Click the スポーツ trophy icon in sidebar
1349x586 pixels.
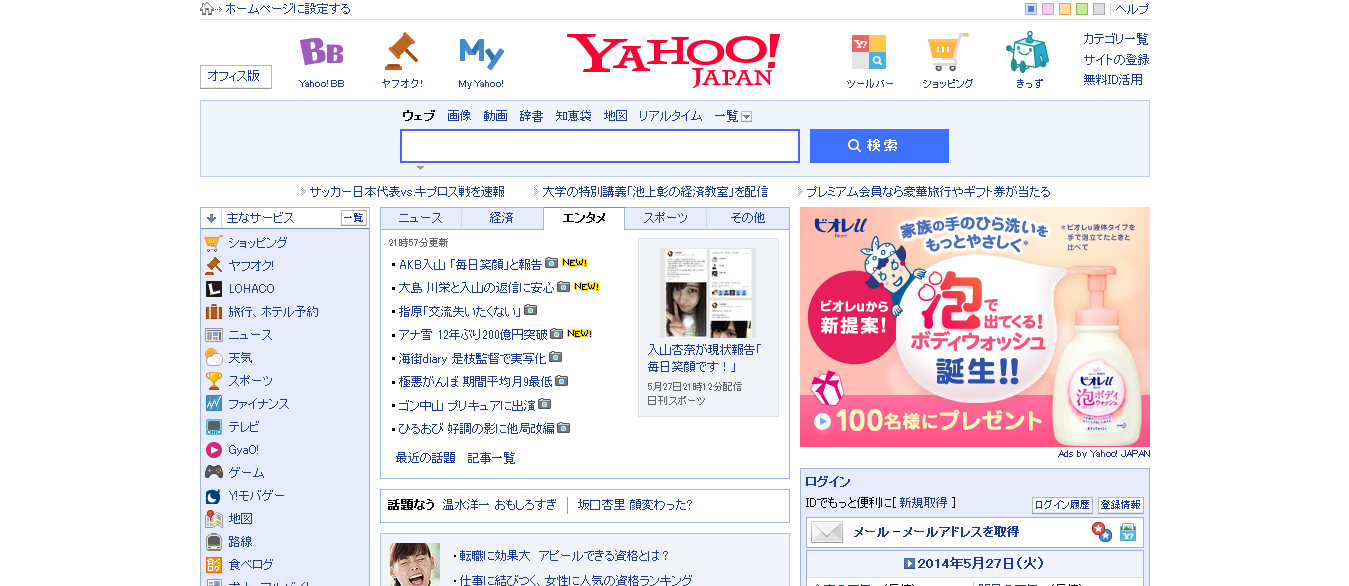pos(213,381)
